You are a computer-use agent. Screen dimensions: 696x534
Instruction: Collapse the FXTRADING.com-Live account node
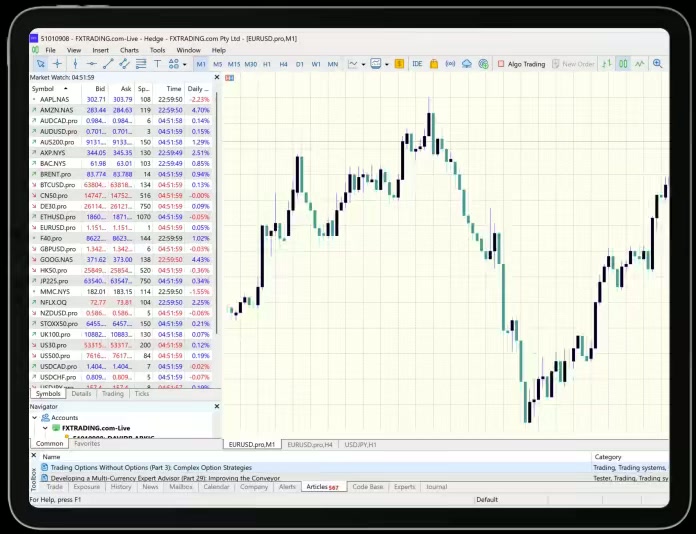[x=45, y=428]
